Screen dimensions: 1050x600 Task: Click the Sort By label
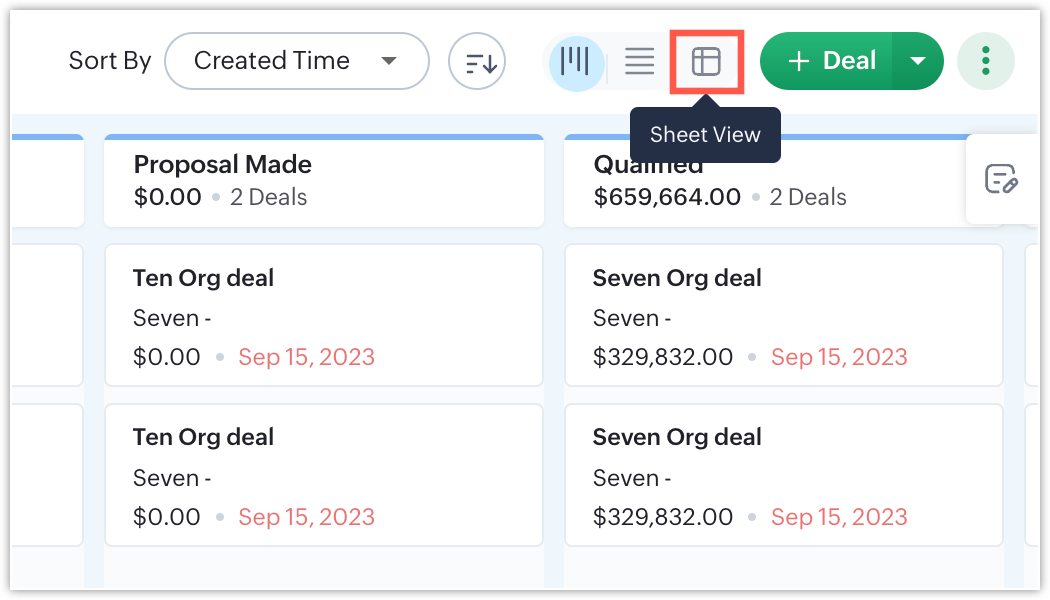click(110, 61)
